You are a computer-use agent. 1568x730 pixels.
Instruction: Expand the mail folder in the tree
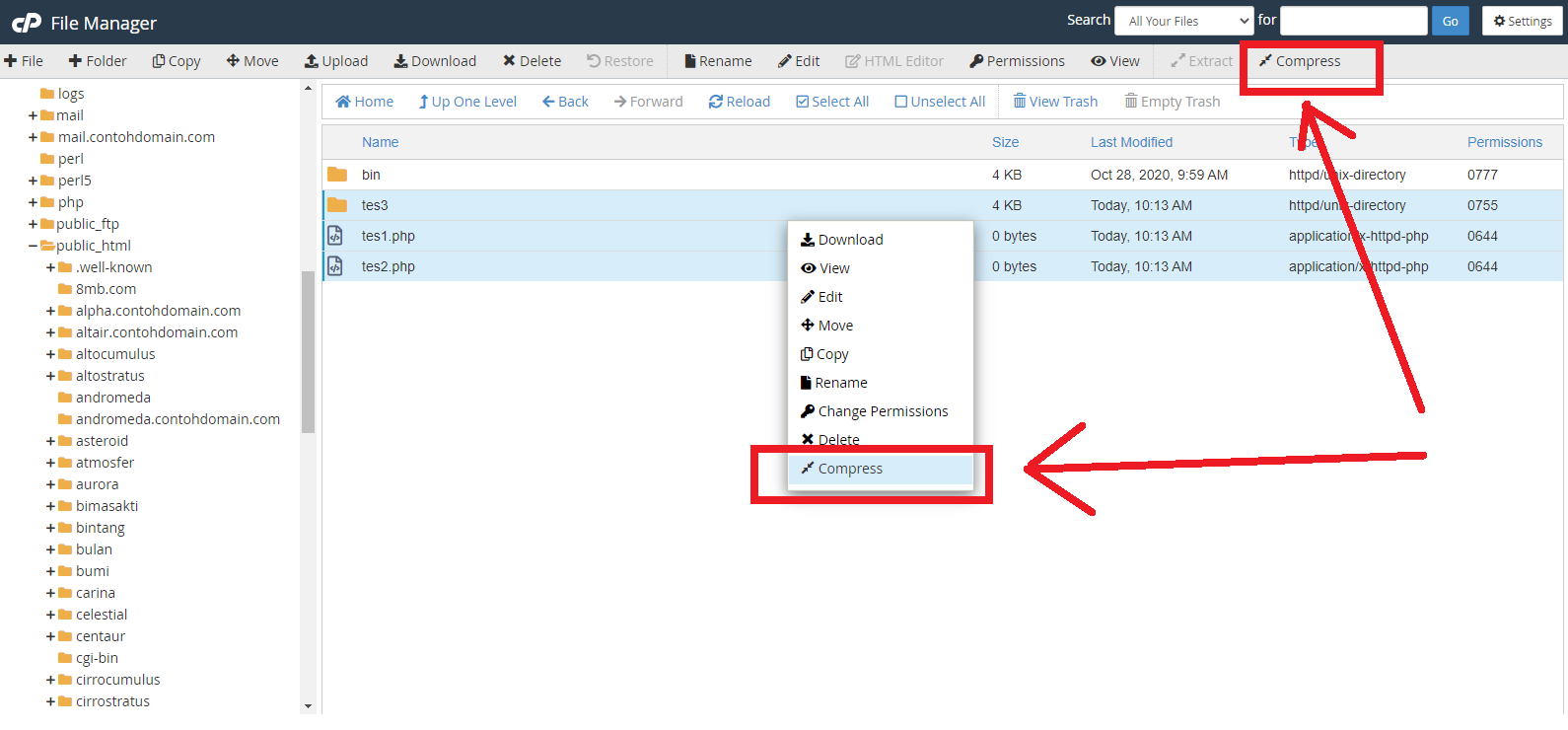coord(33,115)
